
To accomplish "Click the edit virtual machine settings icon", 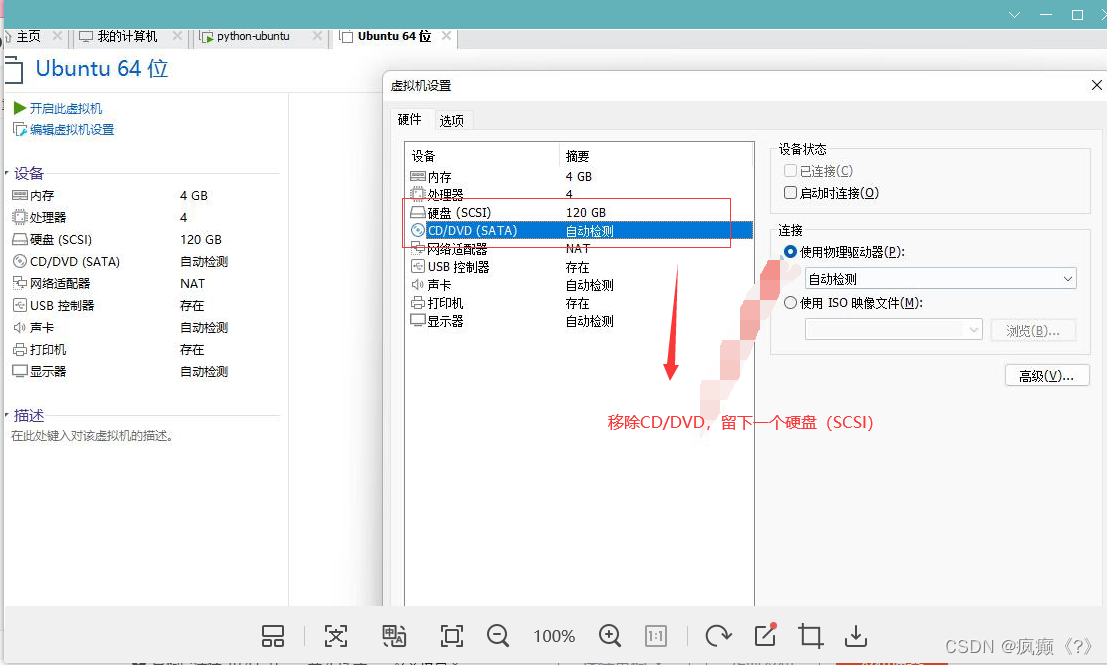I will coord(20,129).
